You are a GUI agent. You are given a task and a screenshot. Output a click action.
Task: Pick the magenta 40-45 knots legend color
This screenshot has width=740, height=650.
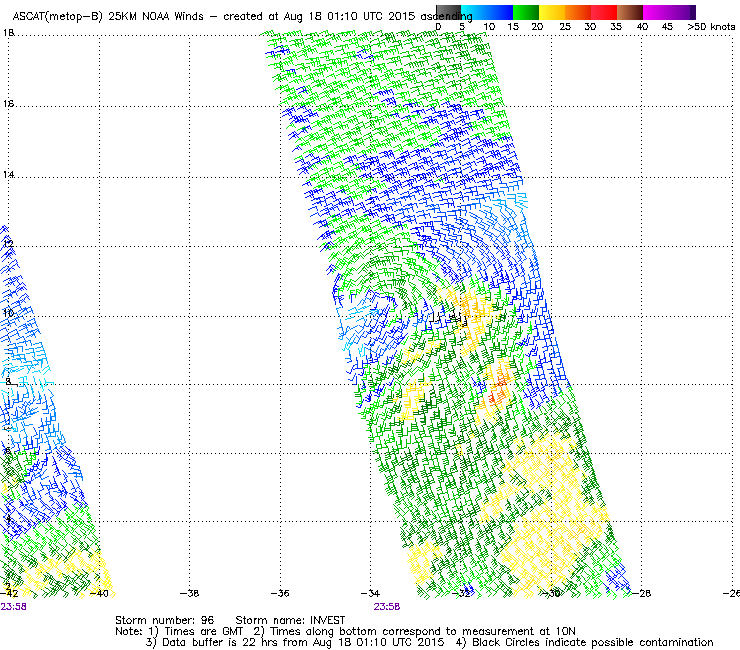click(657, 12)
